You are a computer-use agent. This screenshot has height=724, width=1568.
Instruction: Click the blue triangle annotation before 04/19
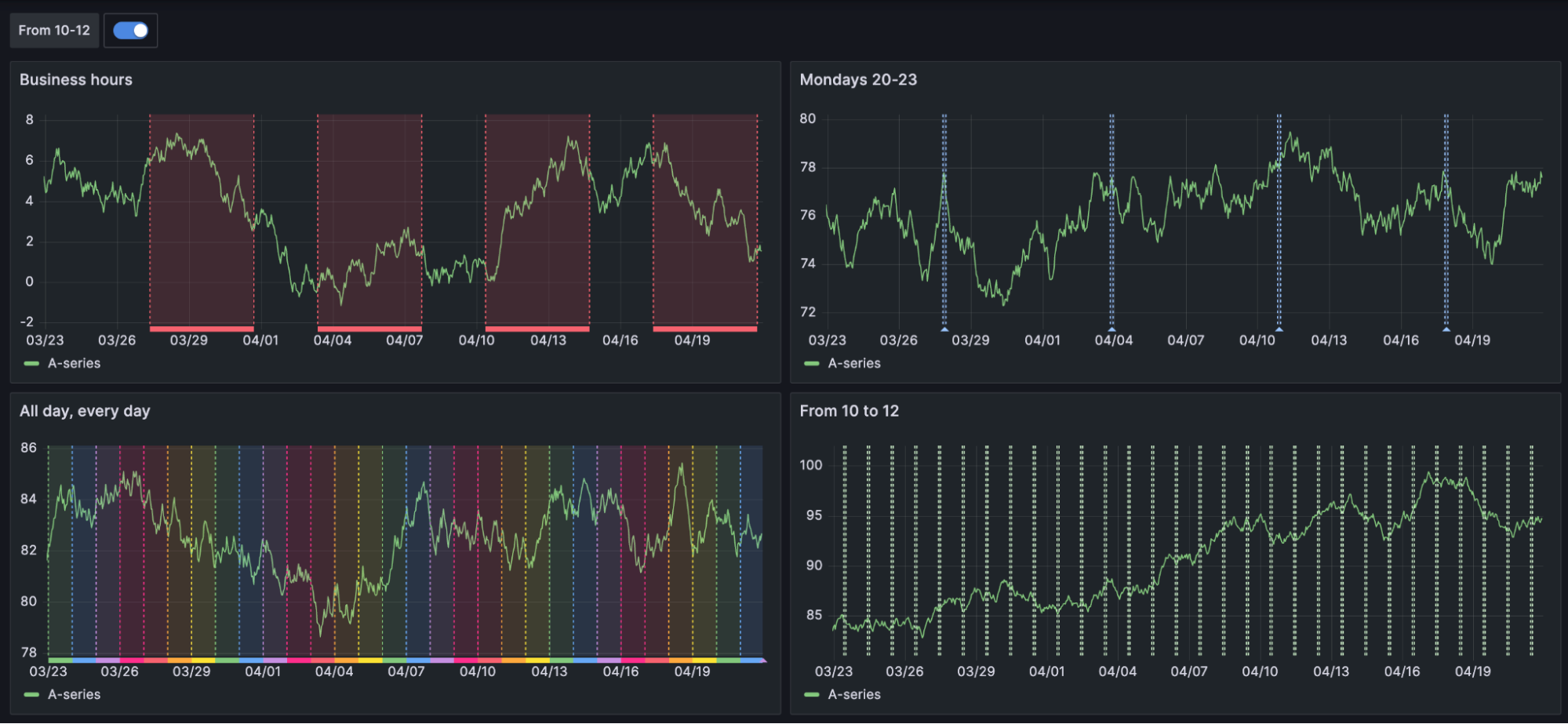1446,329
